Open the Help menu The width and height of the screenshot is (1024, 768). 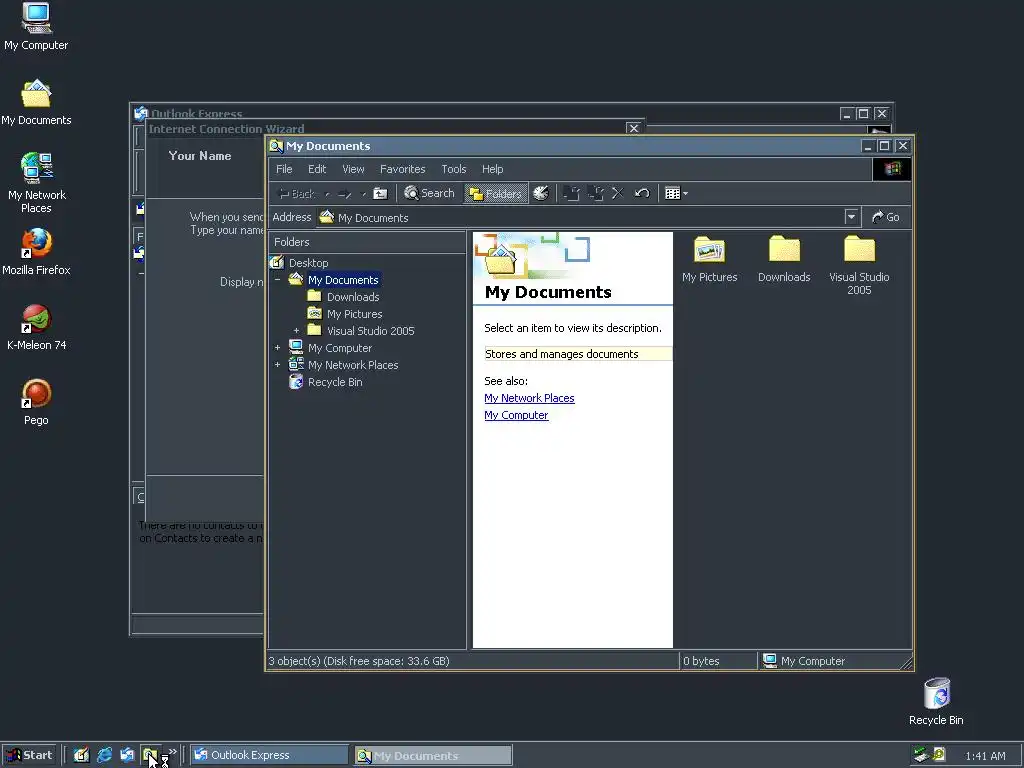click(x=492, y=169)
